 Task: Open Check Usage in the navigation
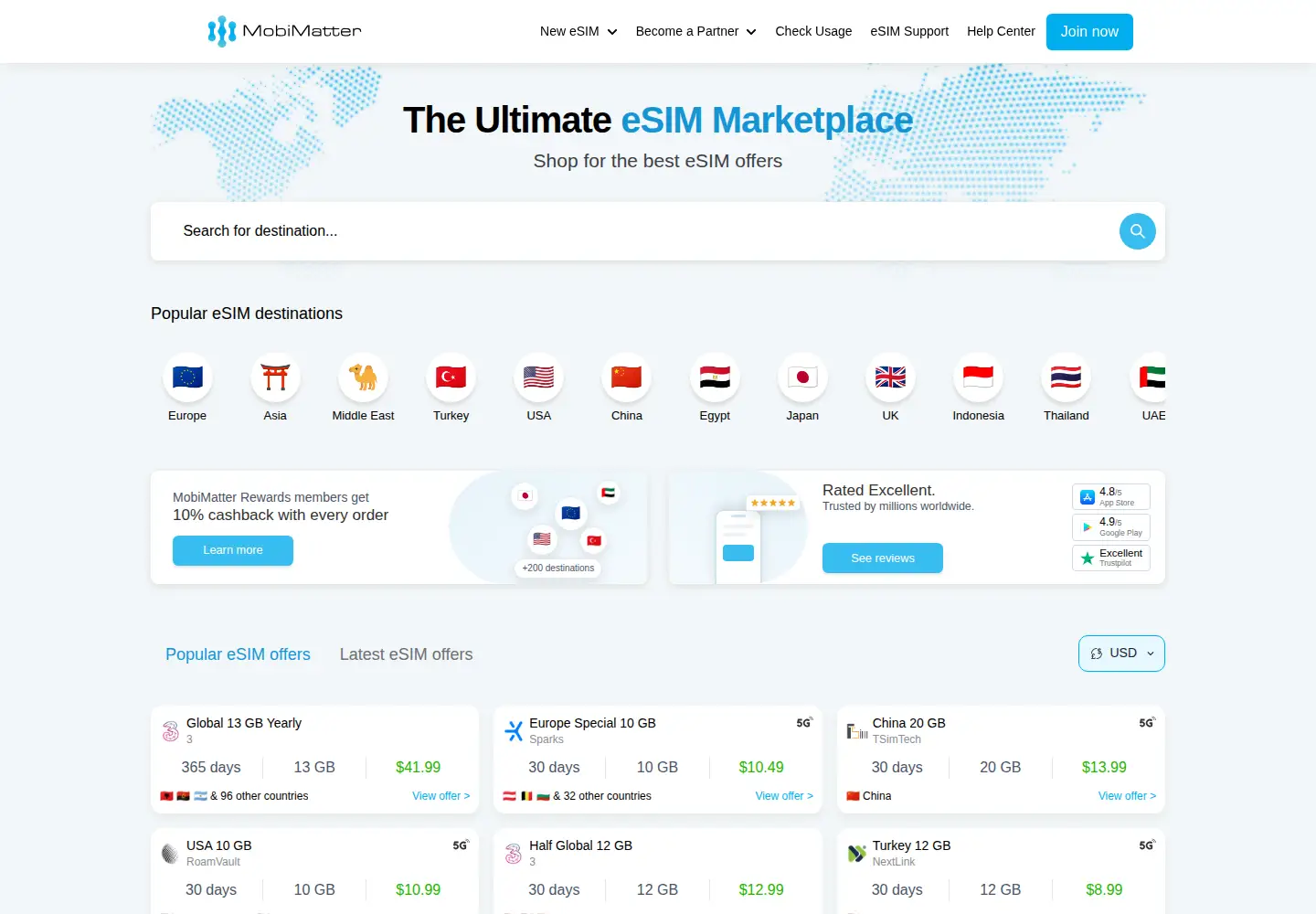tap(813, 31)
